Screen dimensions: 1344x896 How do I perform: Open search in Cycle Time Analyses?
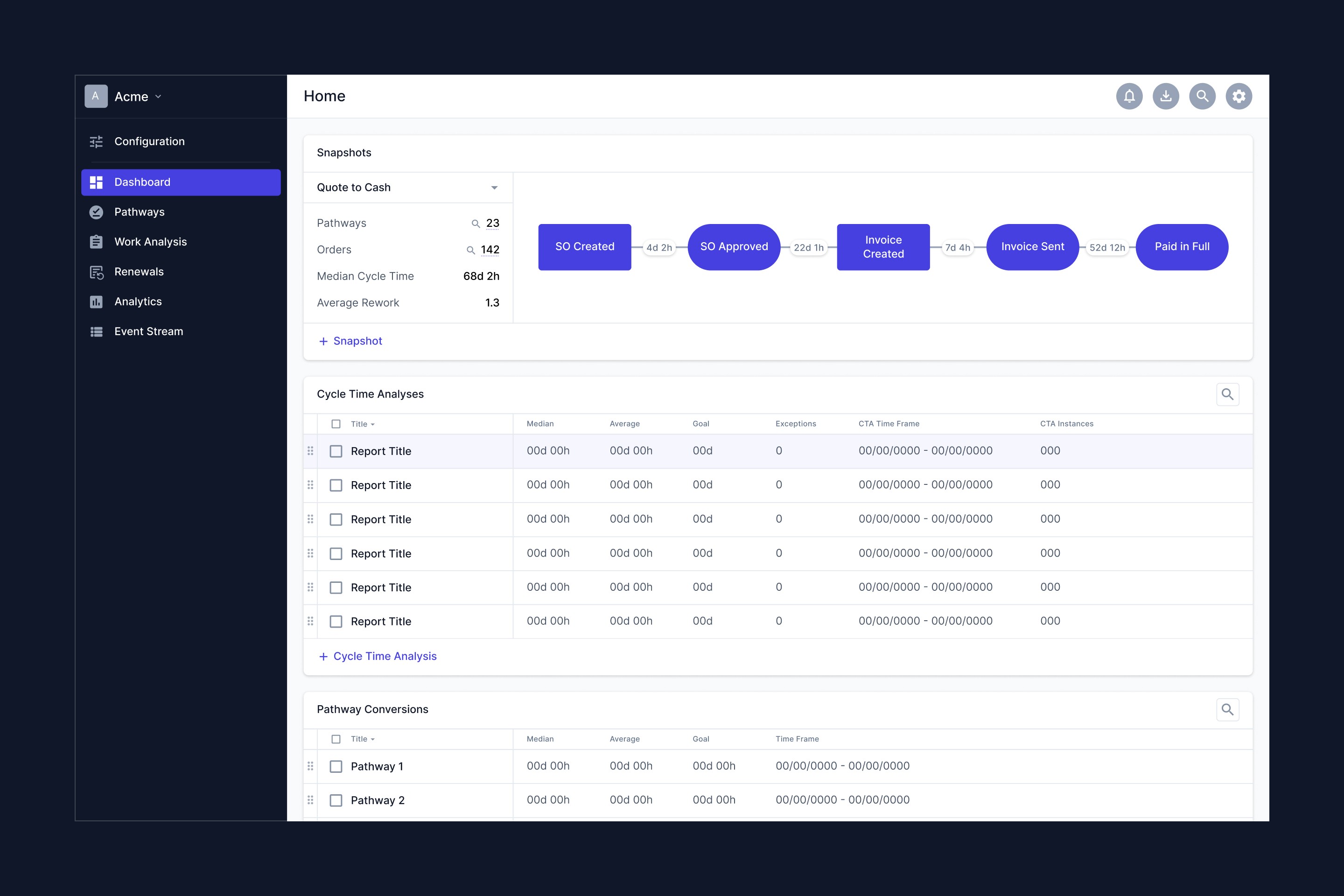[x=1227, y=394]
